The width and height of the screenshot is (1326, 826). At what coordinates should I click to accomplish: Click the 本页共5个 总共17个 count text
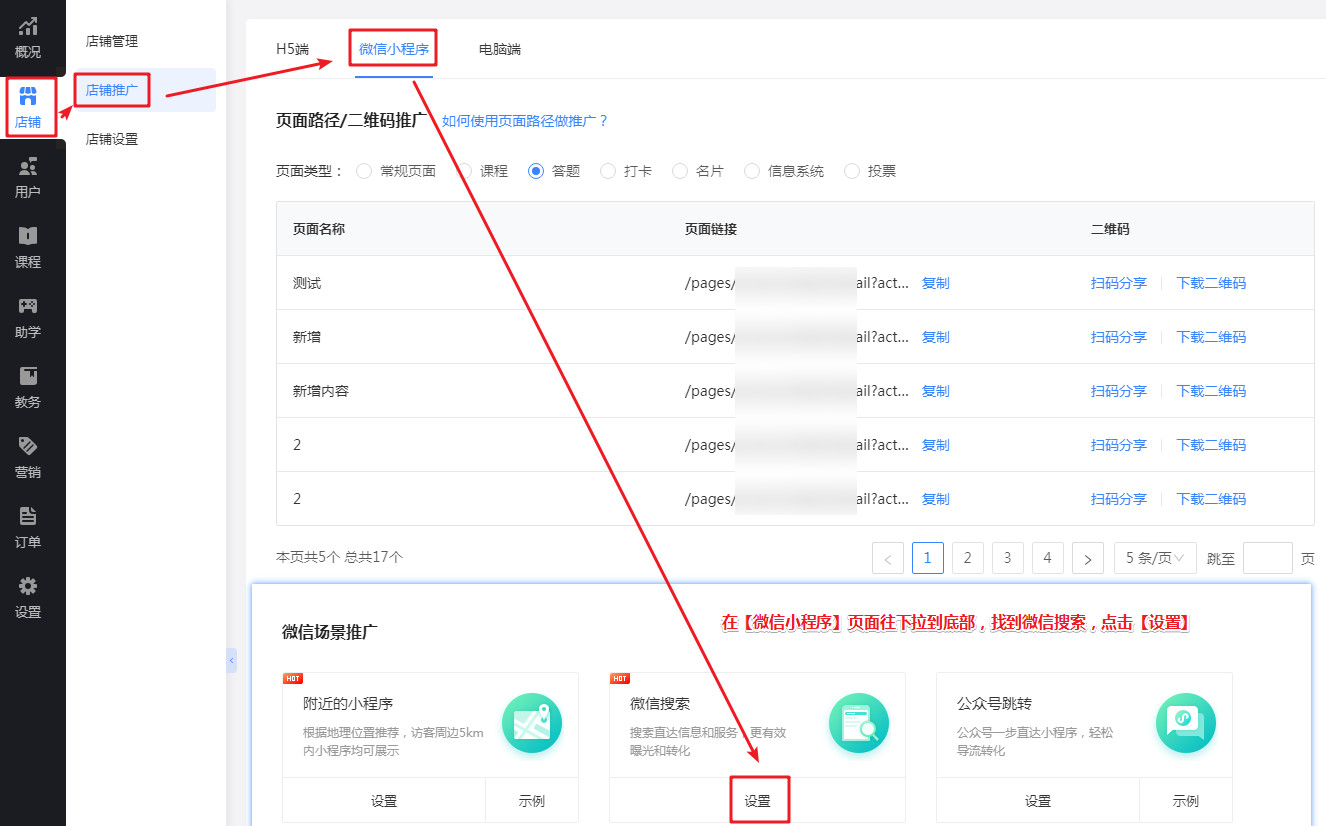340,557
